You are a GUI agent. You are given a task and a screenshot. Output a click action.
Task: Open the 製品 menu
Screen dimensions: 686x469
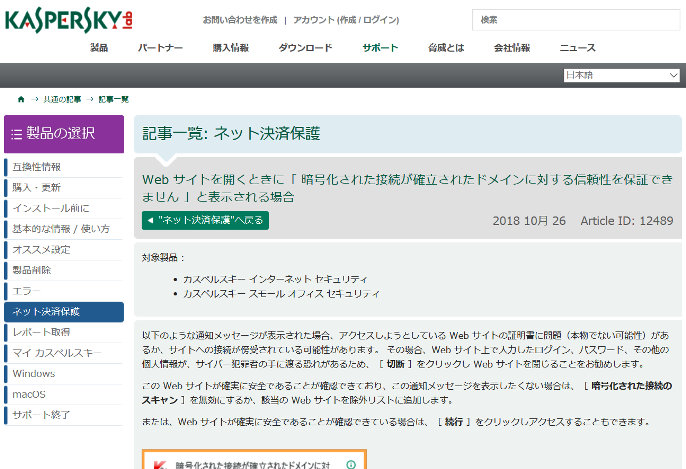99,48
